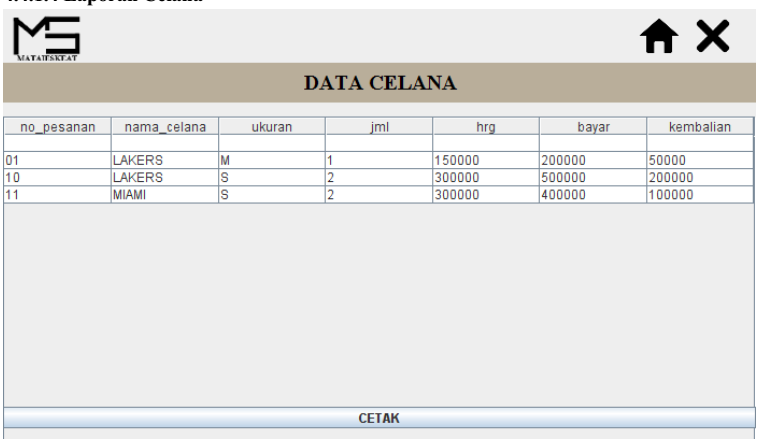Go to the home screen icon

[659, 36]
